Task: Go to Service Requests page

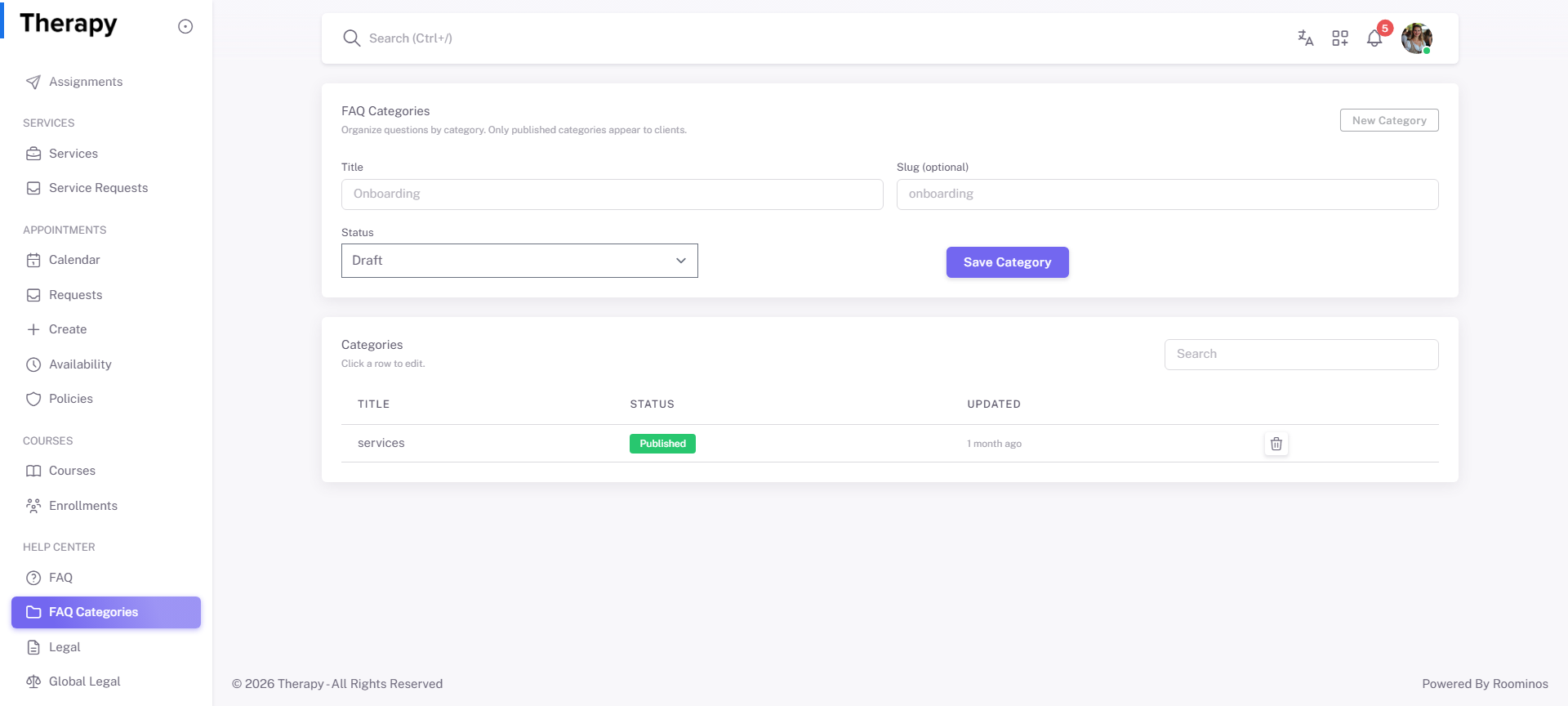Action: pyautogui.click(x=106, y=188)
